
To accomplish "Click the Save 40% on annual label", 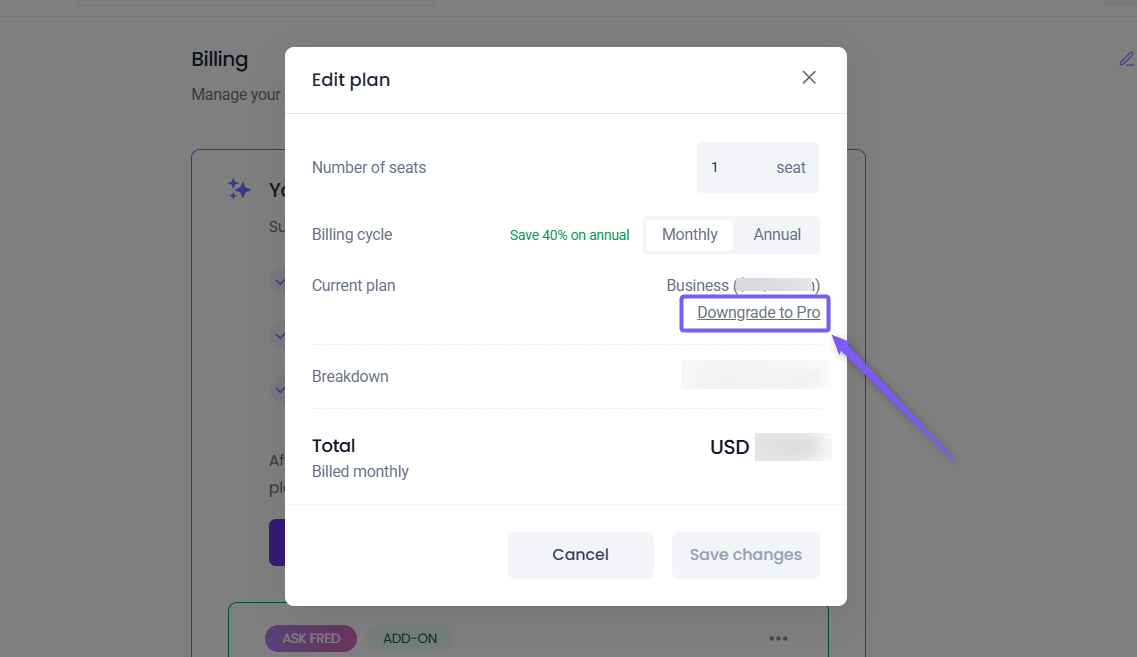I will tap(569, 236).
